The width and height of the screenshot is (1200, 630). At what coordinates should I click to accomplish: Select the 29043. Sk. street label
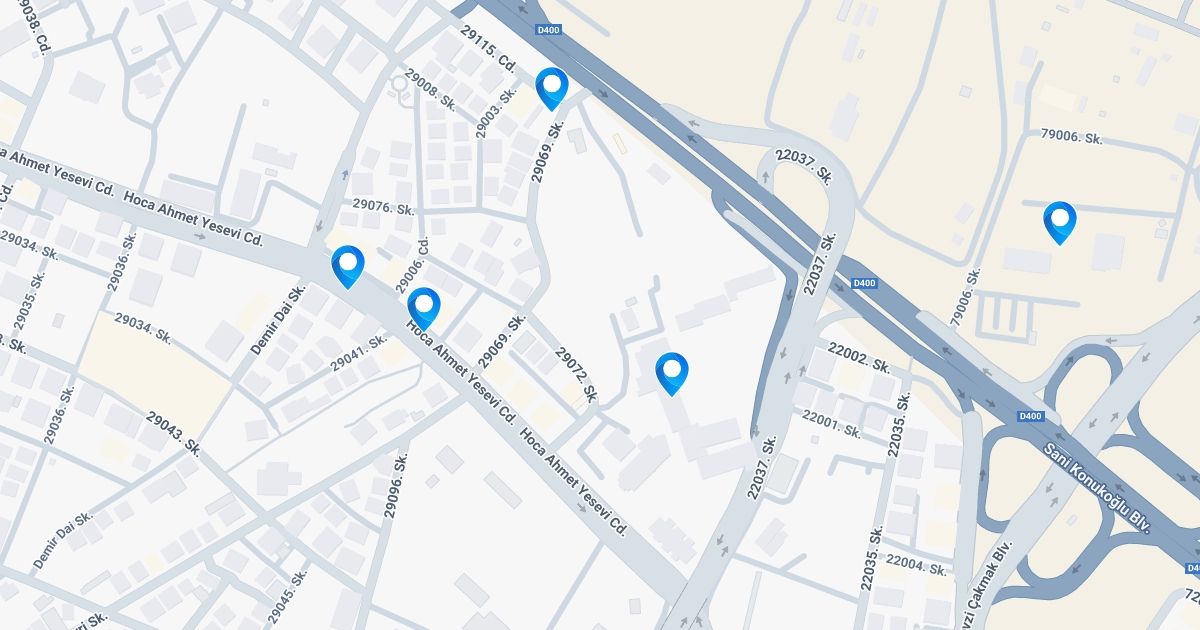173,434
